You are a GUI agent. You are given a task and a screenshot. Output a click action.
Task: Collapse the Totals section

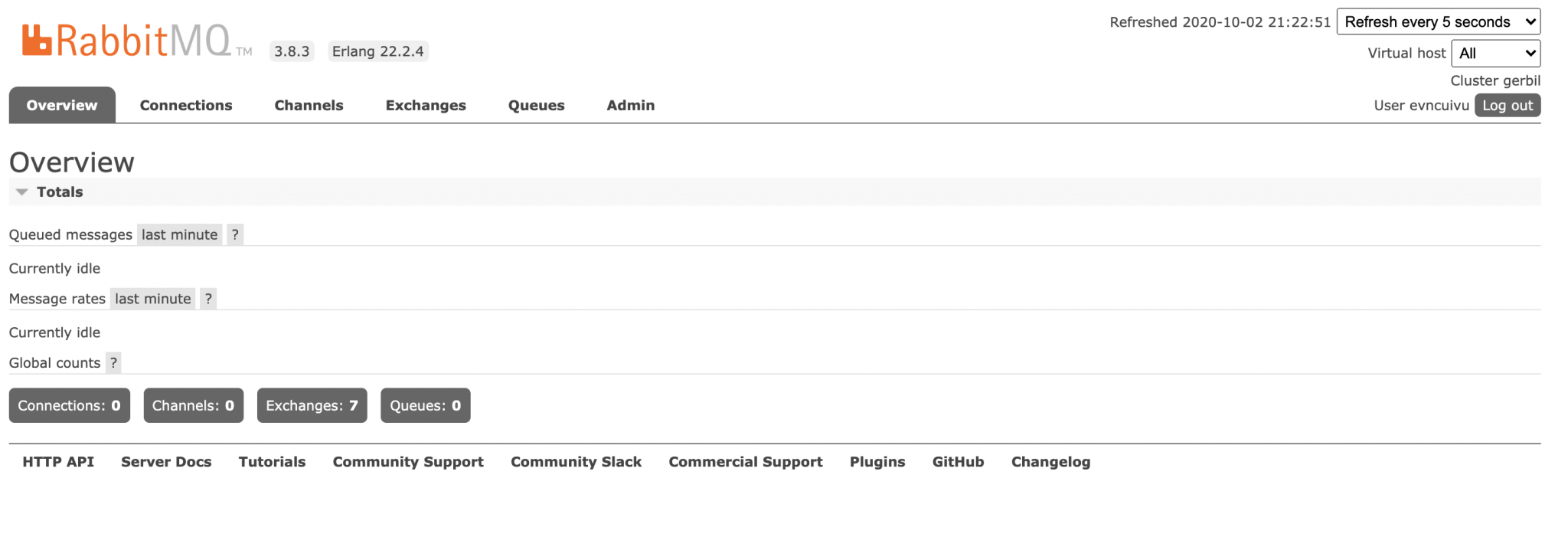pos(59,192)
